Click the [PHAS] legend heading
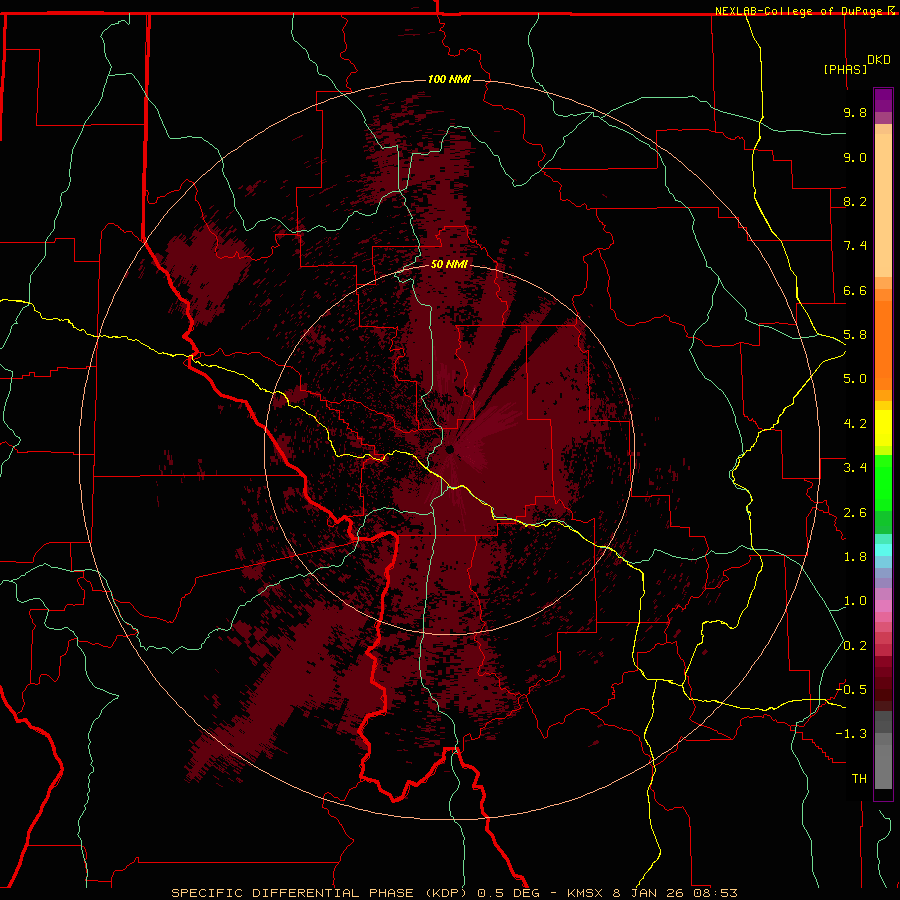The height and width of the screenshot is (900, 900). click(x=845, y=69)
